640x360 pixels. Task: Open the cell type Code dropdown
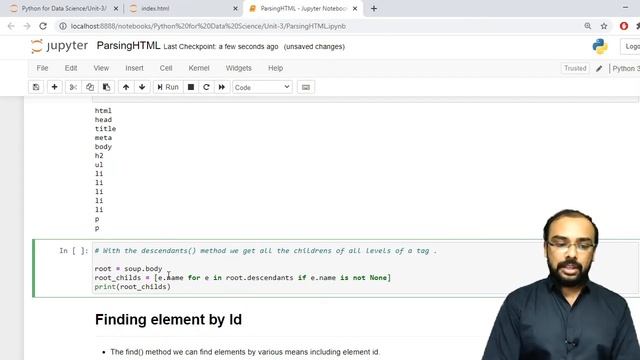coord(262,87)
